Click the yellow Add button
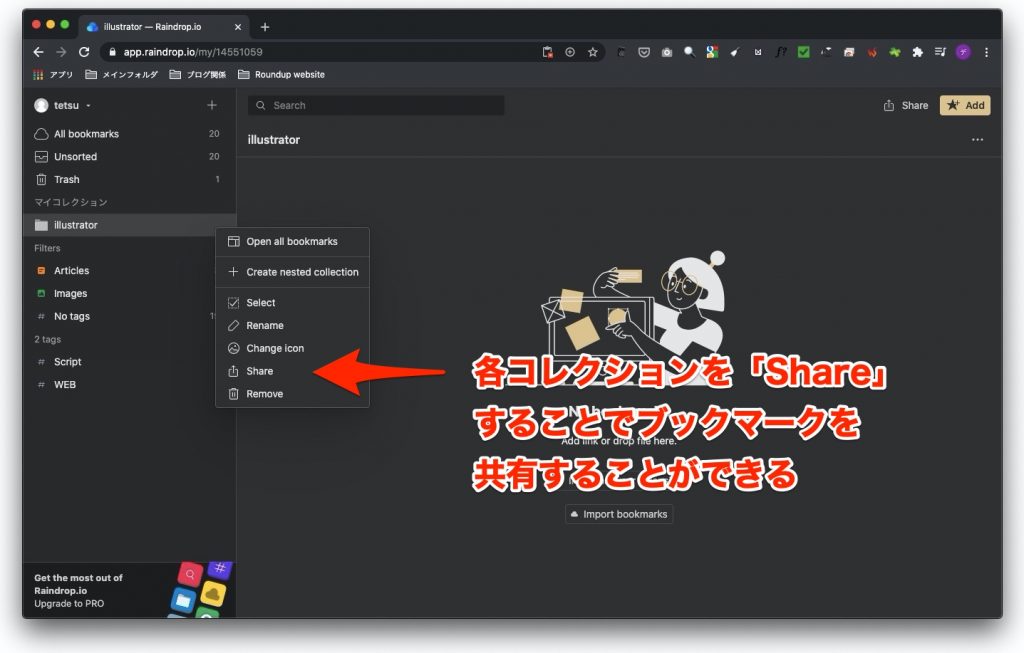This screenshot has height=653, width=1024. coord(965,105)
